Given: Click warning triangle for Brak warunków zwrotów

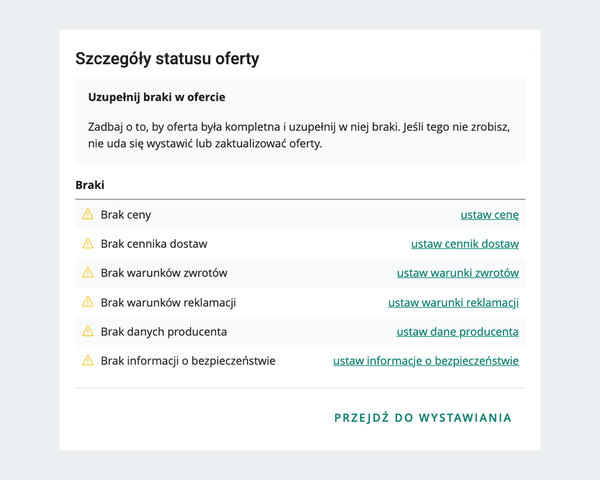Looking at the screenshot, I should [x=87, y=272].
